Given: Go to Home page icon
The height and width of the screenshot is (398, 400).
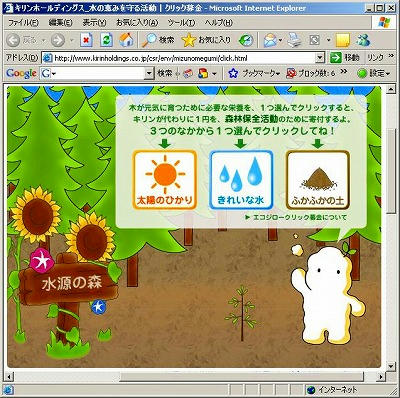Looking at the screenshot, I should click(x=126, y=40).
